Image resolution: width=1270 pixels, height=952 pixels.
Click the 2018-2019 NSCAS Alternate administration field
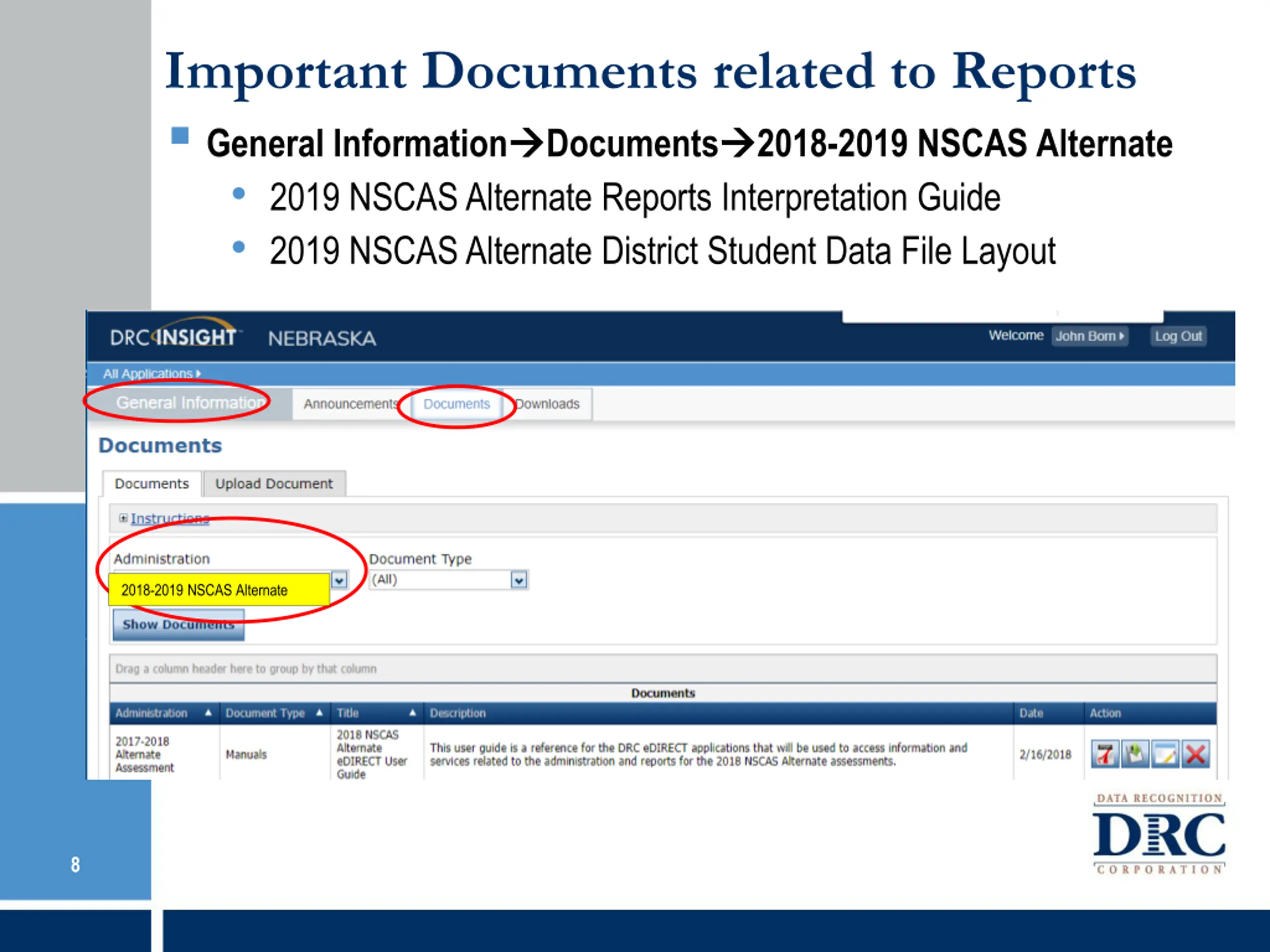tap(219, 590)
